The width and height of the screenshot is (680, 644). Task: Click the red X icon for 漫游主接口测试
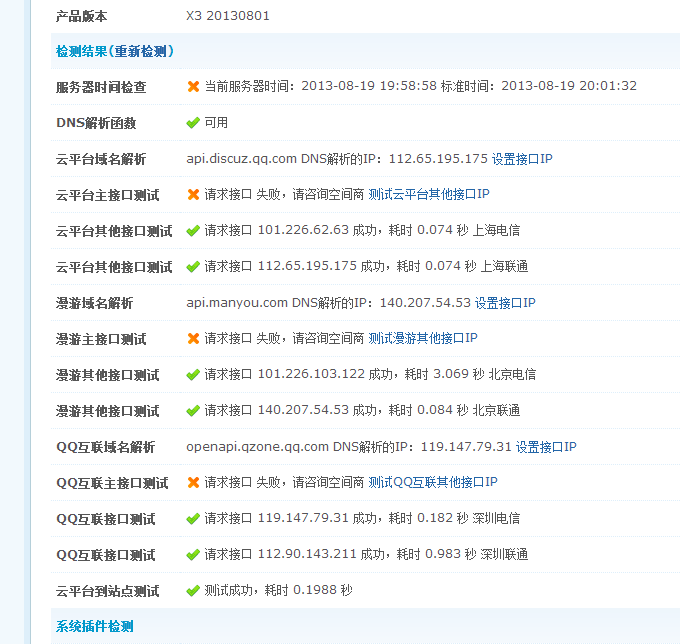click(193, 339)
